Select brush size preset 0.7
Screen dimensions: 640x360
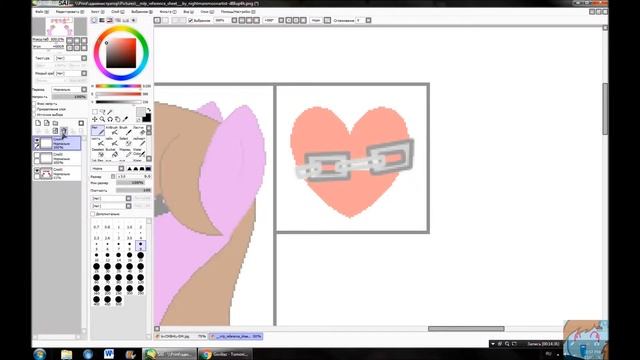click(96, 225)
